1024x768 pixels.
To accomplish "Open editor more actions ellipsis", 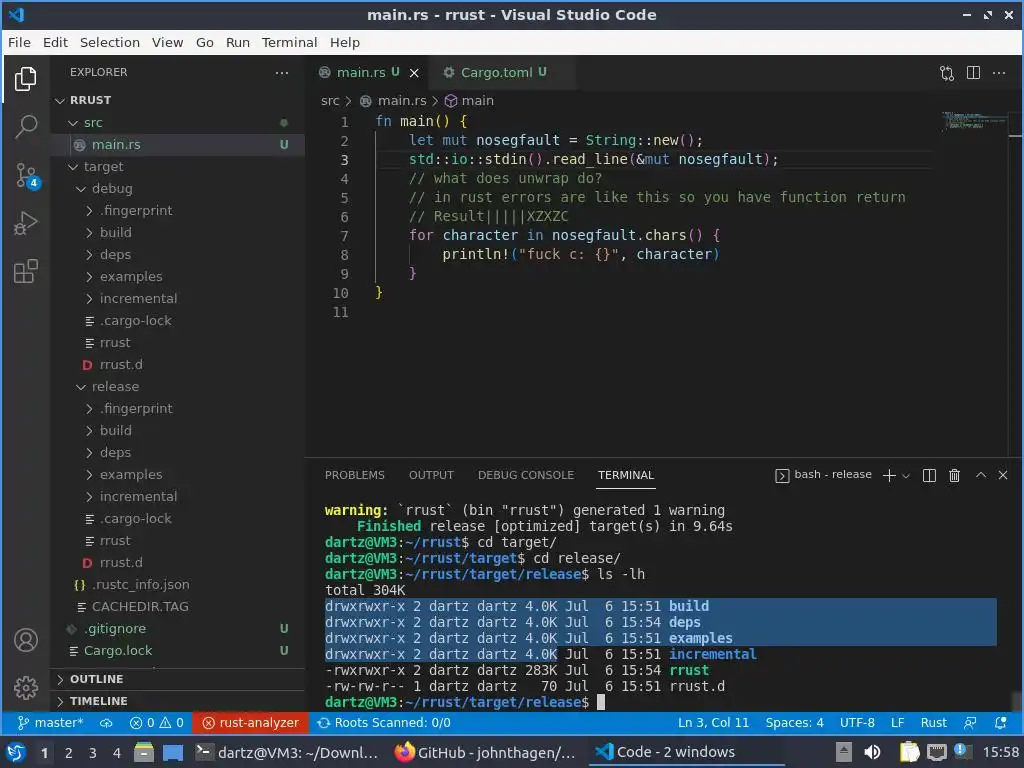I will (x=999, y=72).
